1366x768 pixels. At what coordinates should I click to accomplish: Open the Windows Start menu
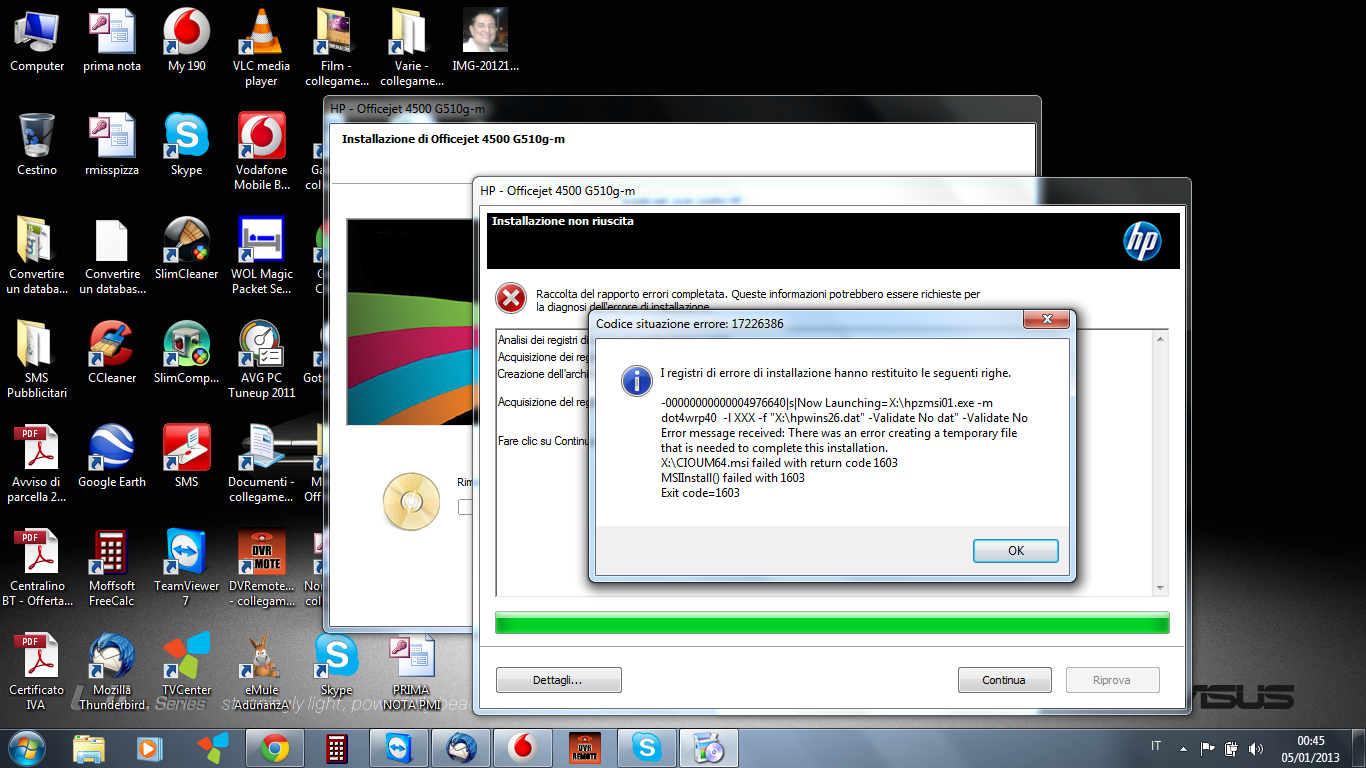[26, 747]
